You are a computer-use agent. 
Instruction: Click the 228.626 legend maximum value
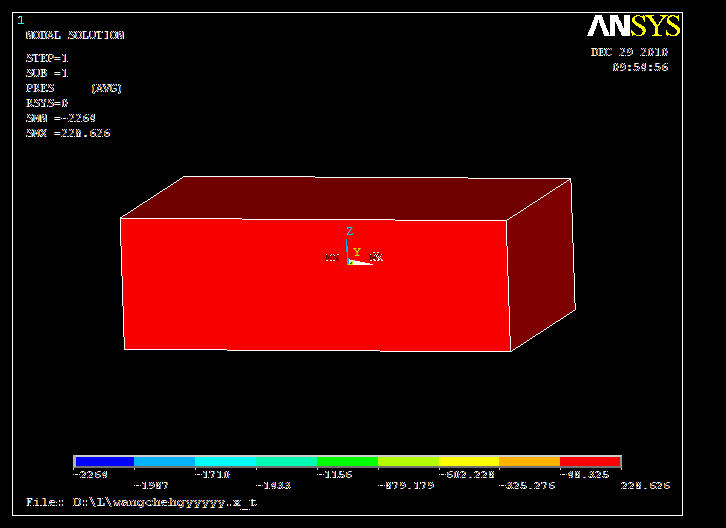click(645, 486)
